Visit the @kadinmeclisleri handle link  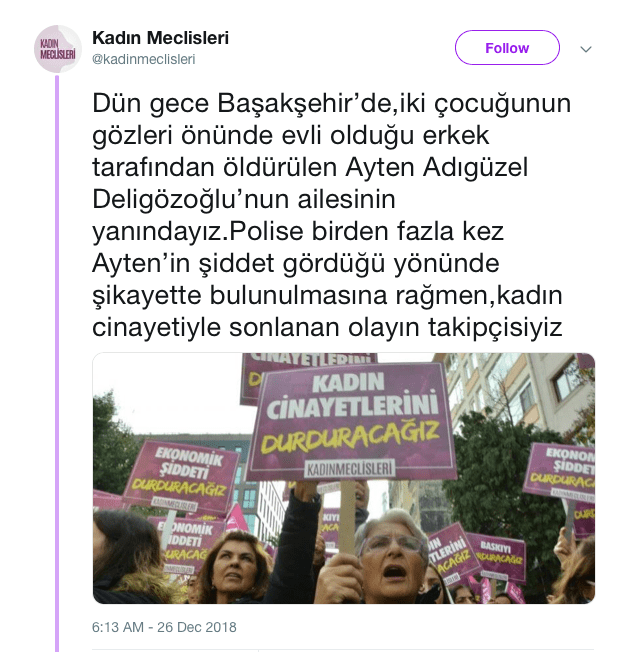click(x=143, y=59)
